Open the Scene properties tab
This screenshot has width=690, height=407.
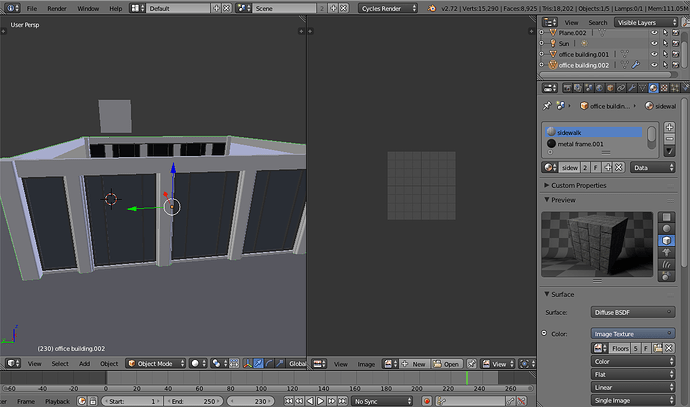[588, 88]
